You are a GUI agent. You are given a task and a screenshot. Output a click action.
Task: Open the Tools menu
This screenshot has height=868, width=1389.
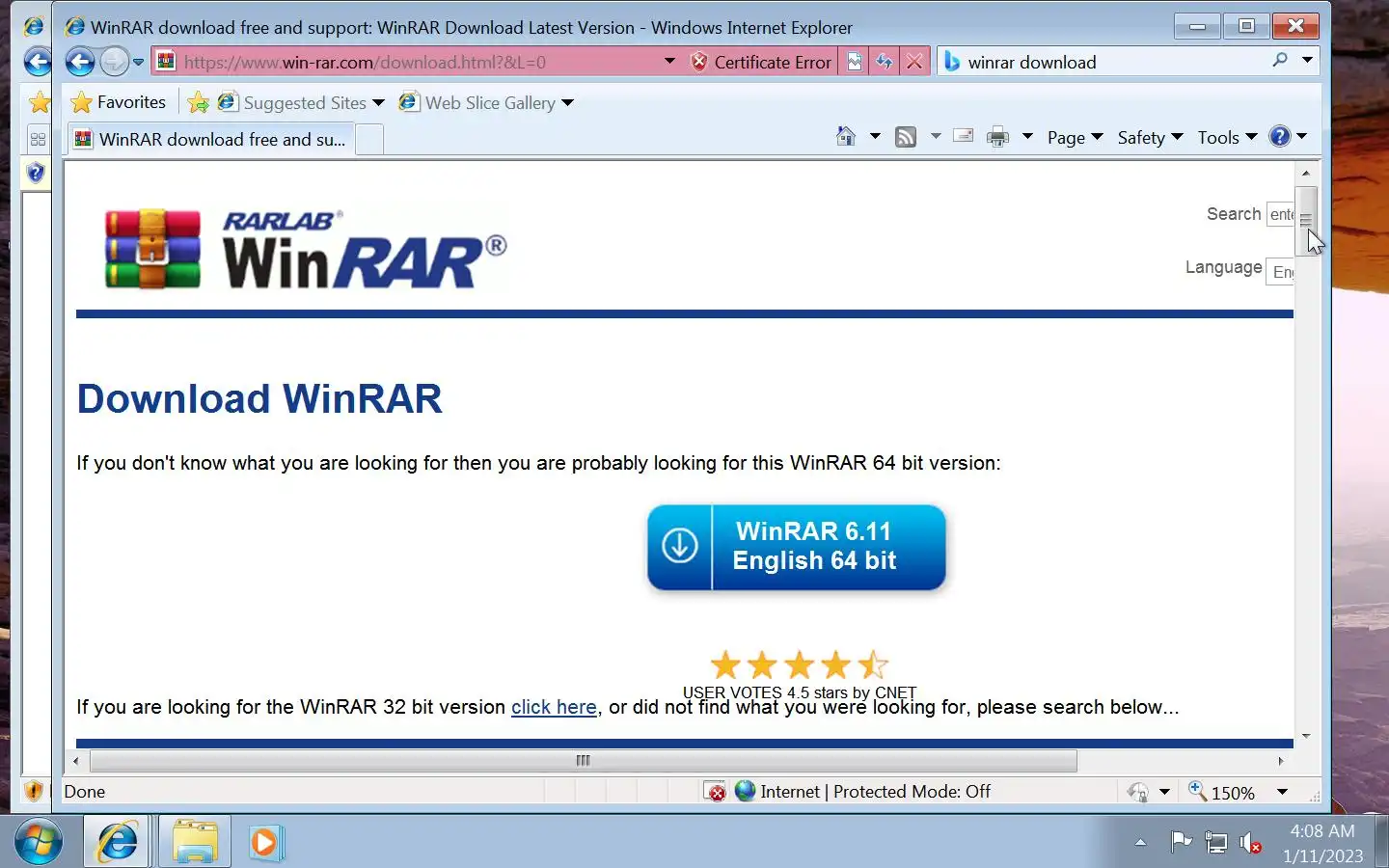[x=1227, y=138]
